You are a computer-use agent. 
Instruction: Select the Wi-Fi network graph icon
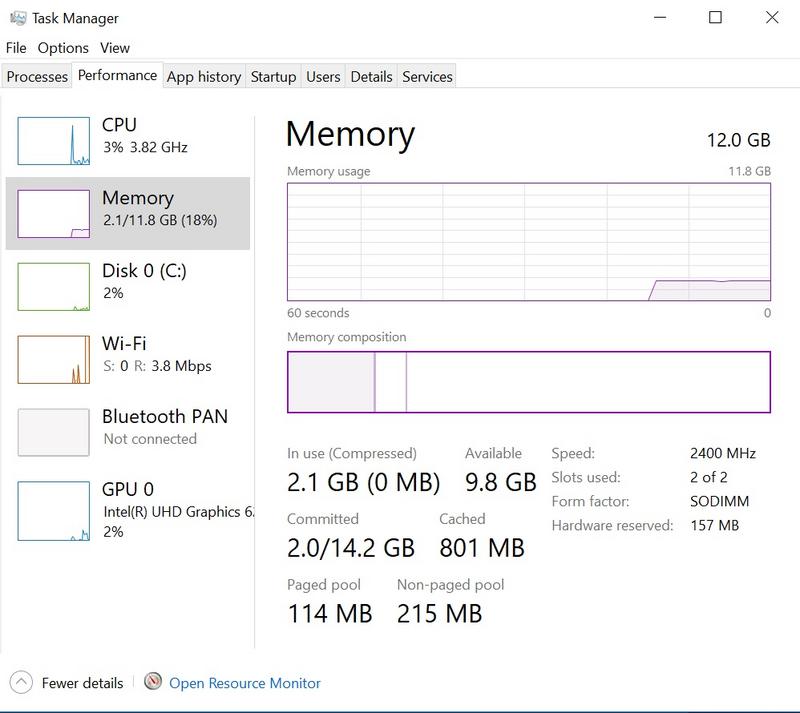pos(53,359)
